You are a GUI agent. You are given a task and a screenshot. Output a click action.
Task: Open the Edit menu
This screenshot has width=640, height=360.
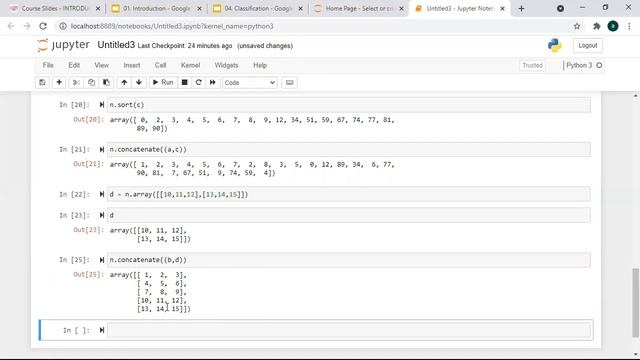coord(74,65)
